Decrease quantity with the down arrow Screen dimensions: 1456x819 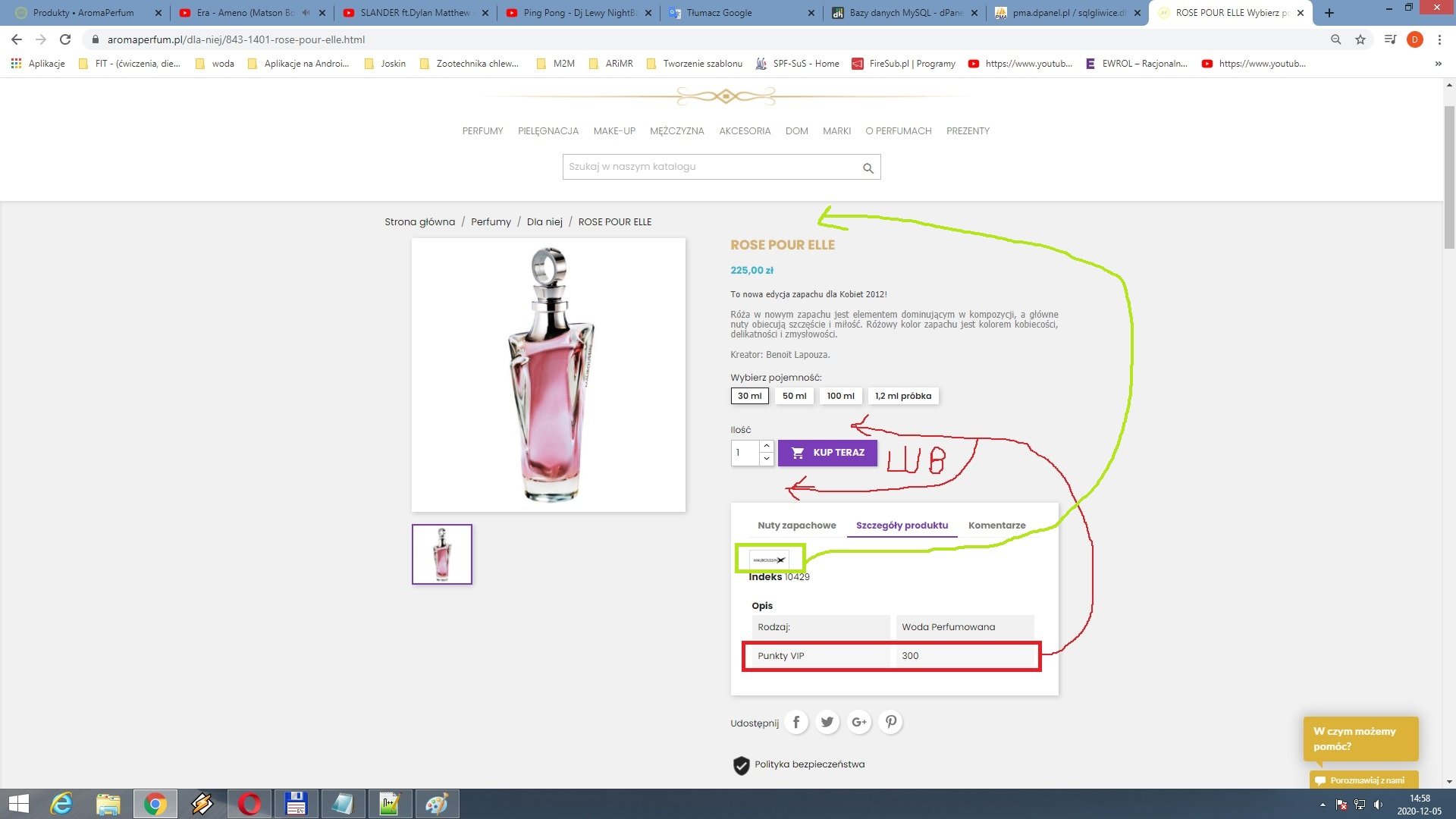(767, 459)
